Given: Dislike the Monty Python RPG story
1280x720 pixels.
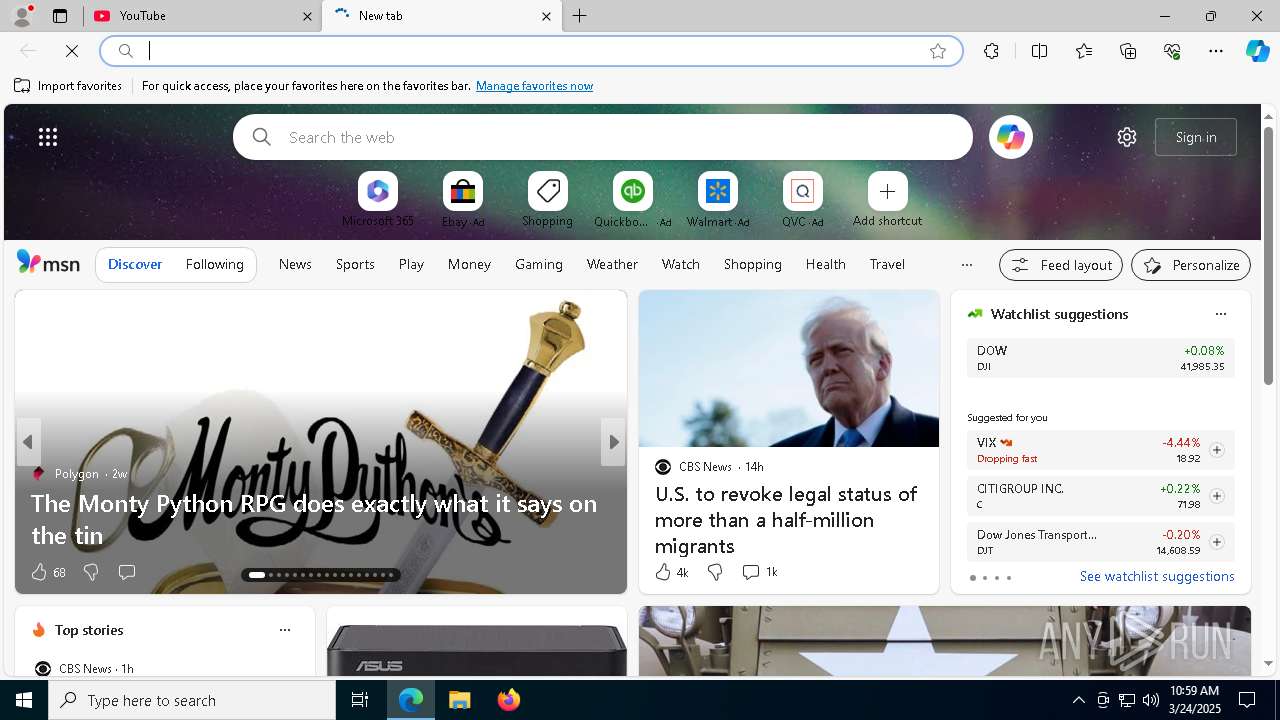Looking at the screenshot, I should [91, 572].
